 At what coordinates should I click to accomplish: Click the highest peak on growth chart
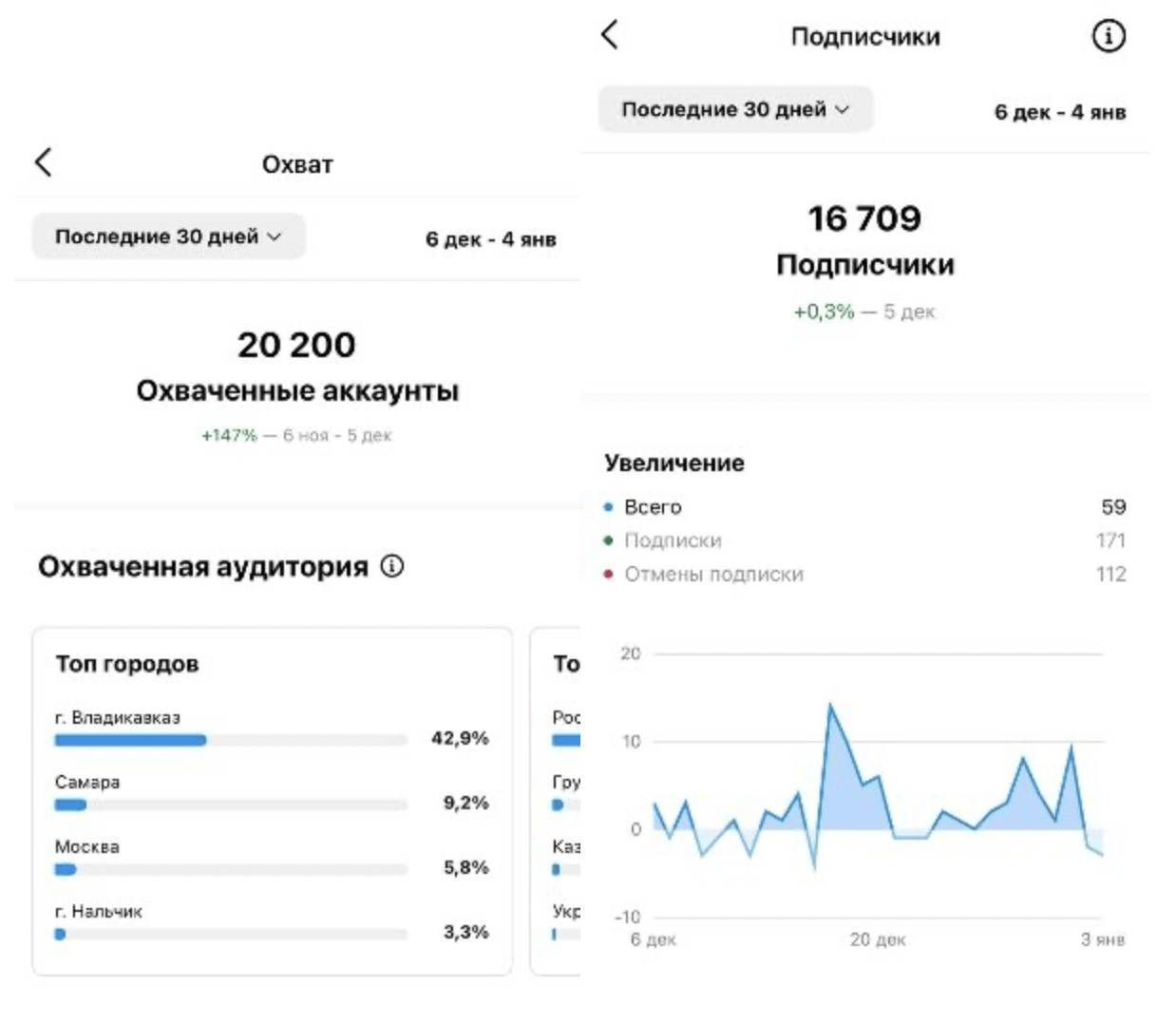830,706
